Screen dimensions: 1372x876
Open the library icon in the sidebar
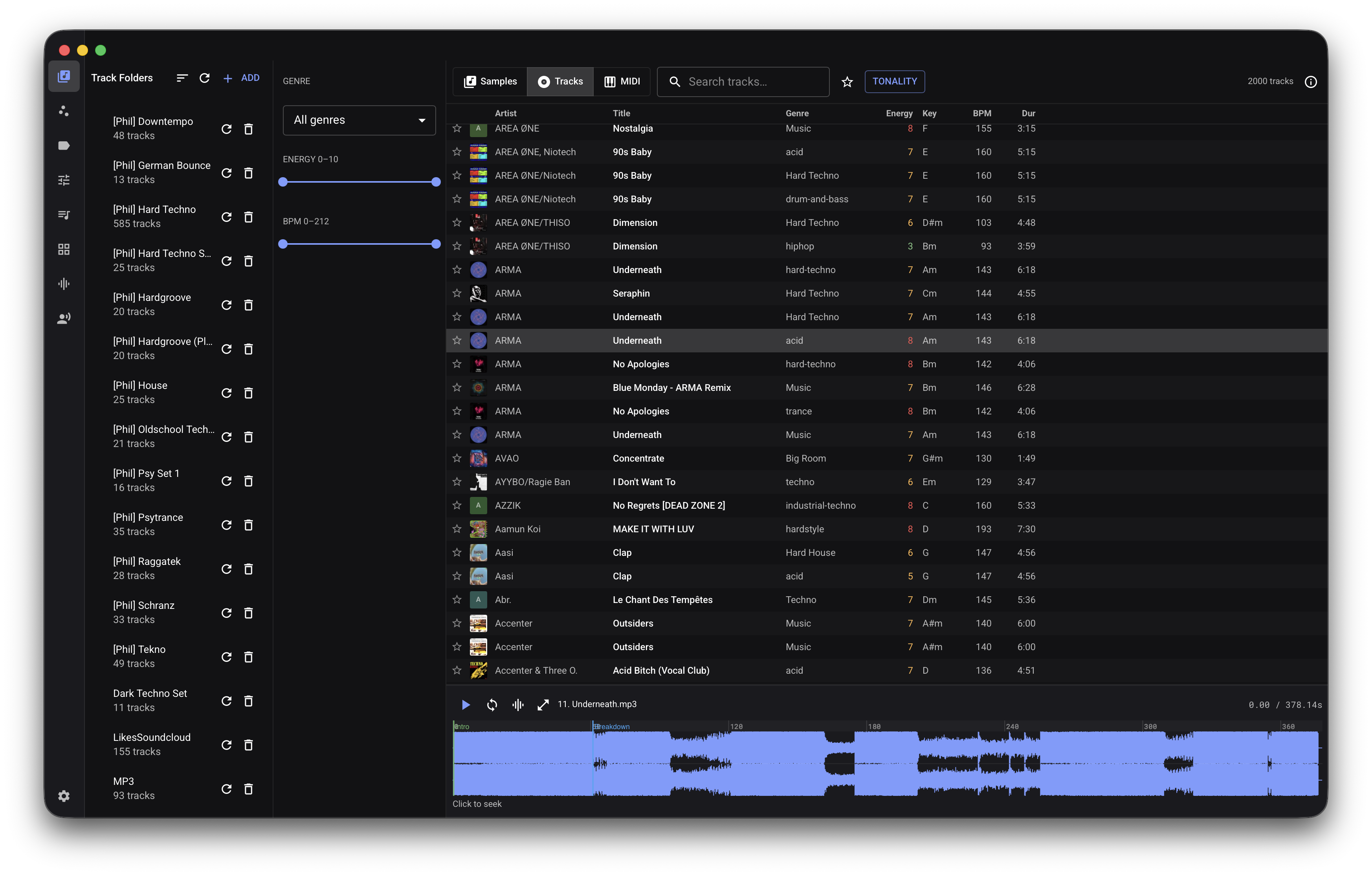pyautogui.click(x=64, y=77)
